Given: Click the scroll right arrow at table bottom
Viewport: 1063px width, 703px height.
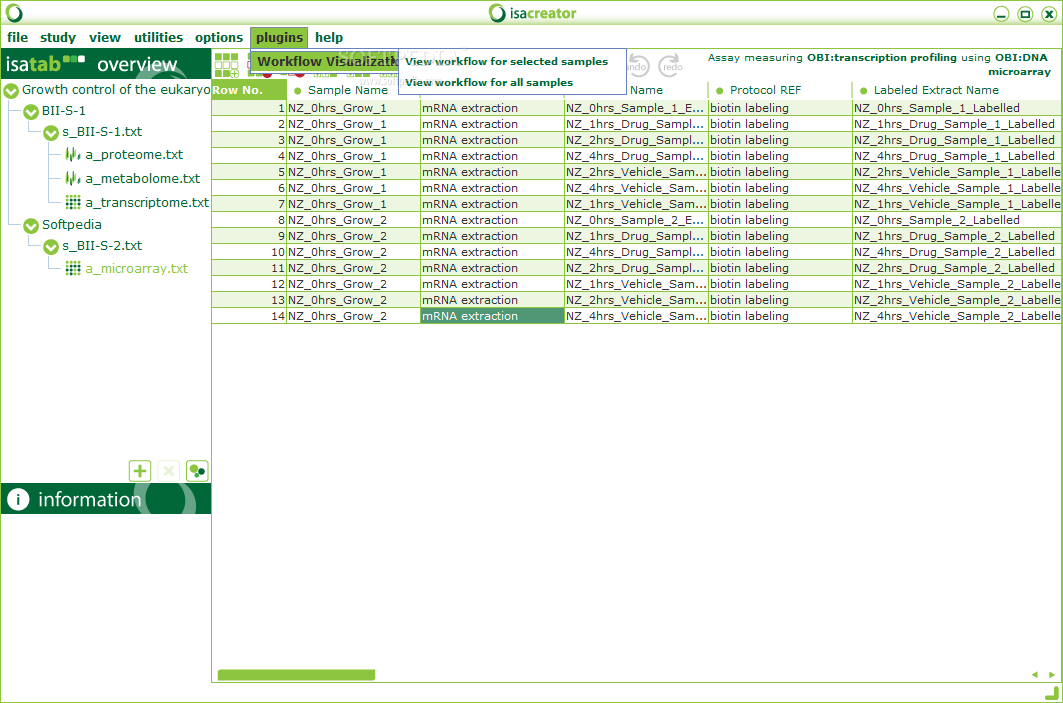Looking at the screenshot, I should (1051, 675).
